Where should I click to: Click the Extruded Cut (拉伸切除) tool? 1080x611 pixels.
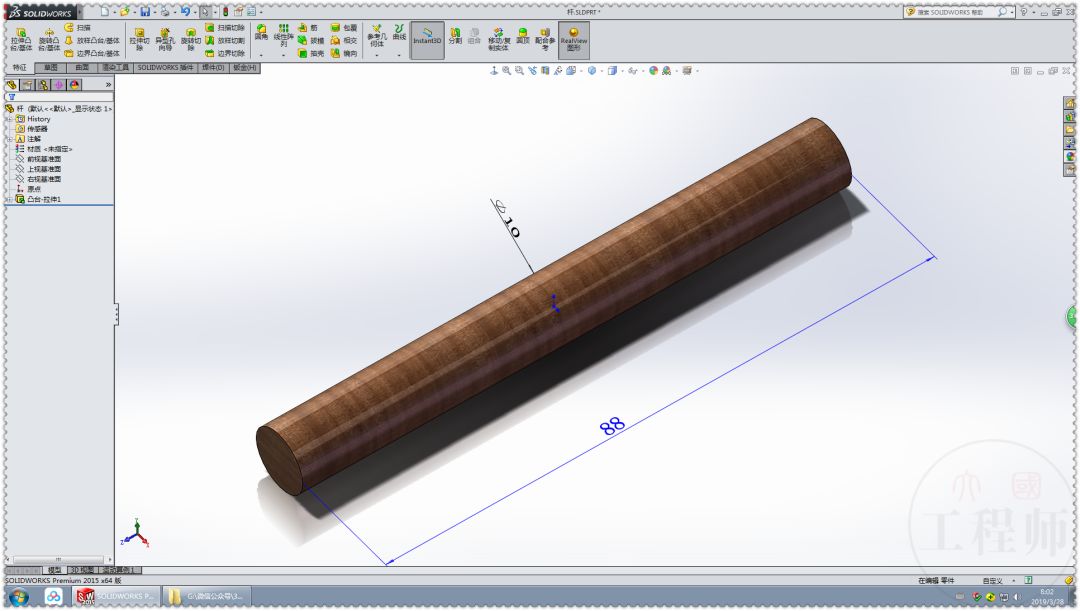[x=139, y=38]
